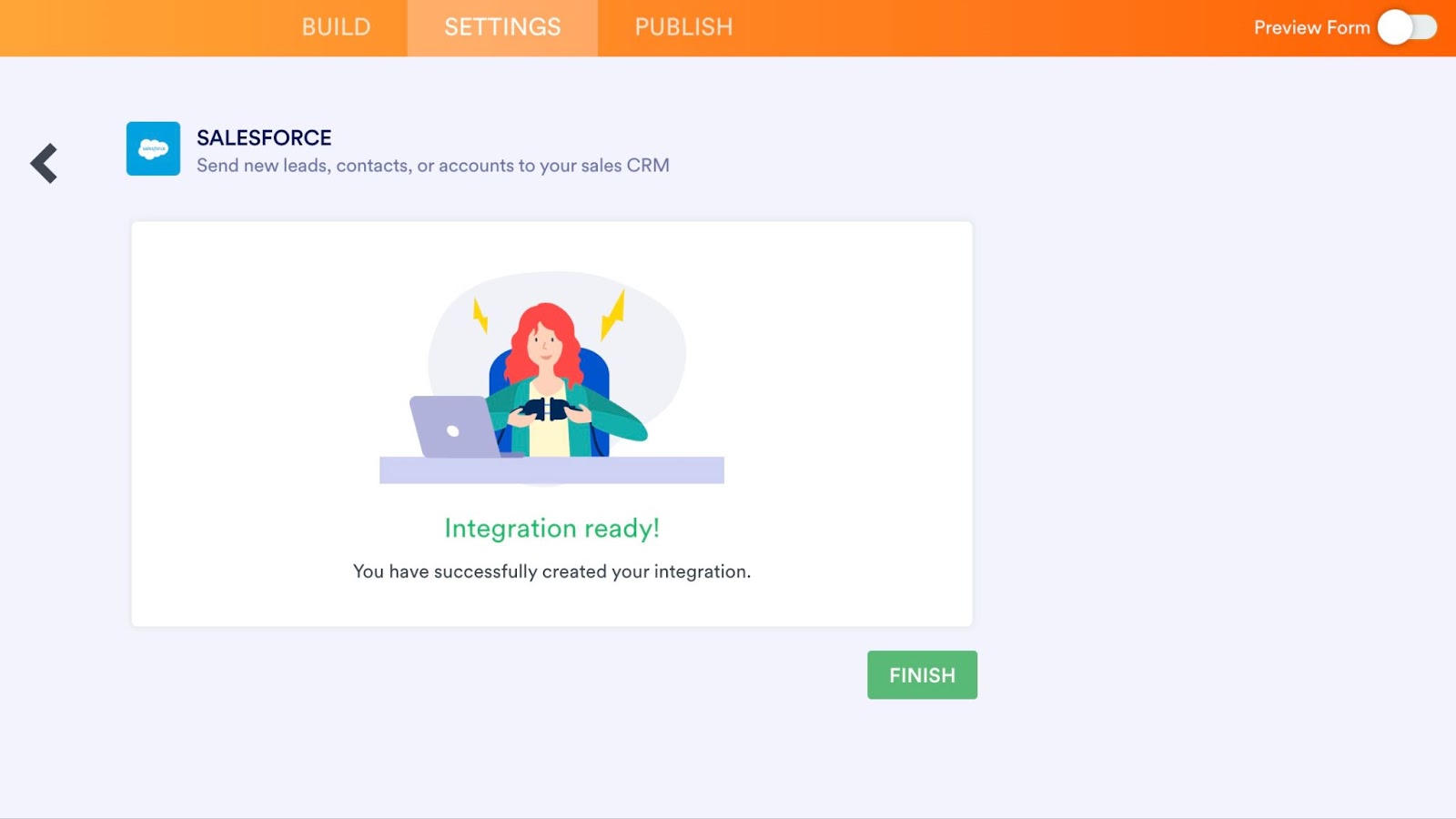Click the Send new leads description text
Viewport: 1456px width, 819px height.
tap(433, 166)
